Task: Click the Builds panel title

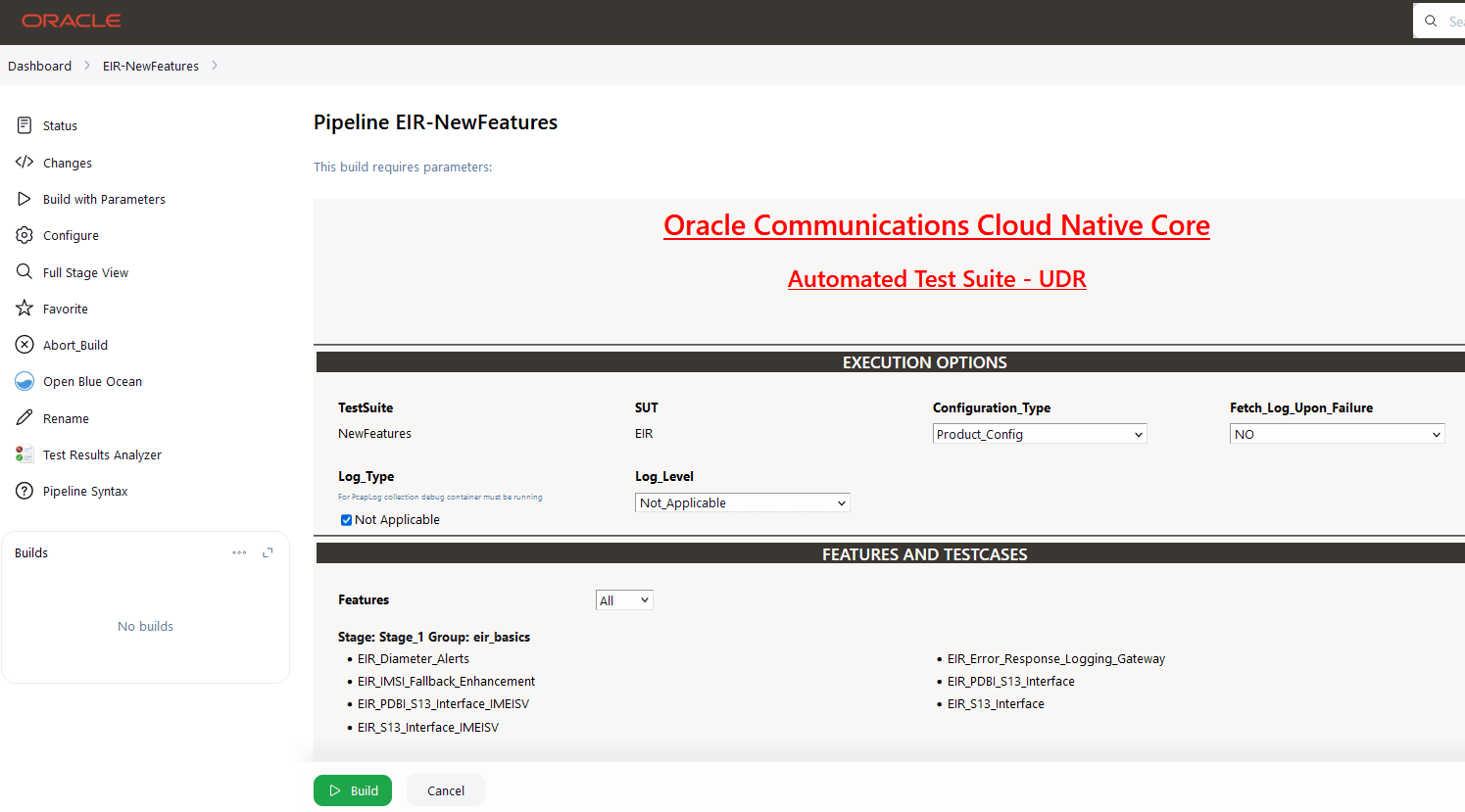Action: [31, 553]
